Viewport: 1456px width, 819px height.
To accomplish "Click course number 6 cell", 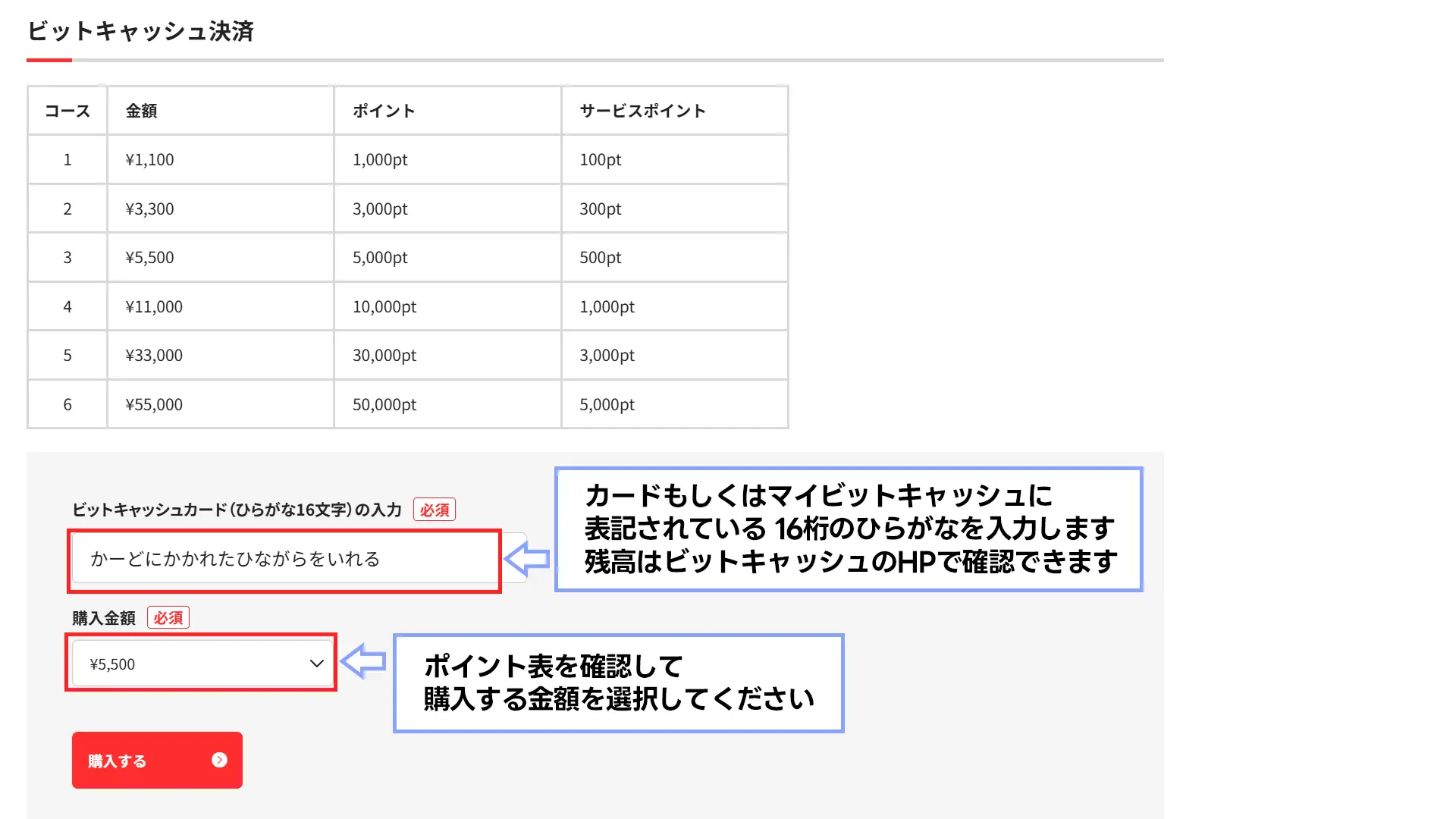I will [x=67, y=404].
